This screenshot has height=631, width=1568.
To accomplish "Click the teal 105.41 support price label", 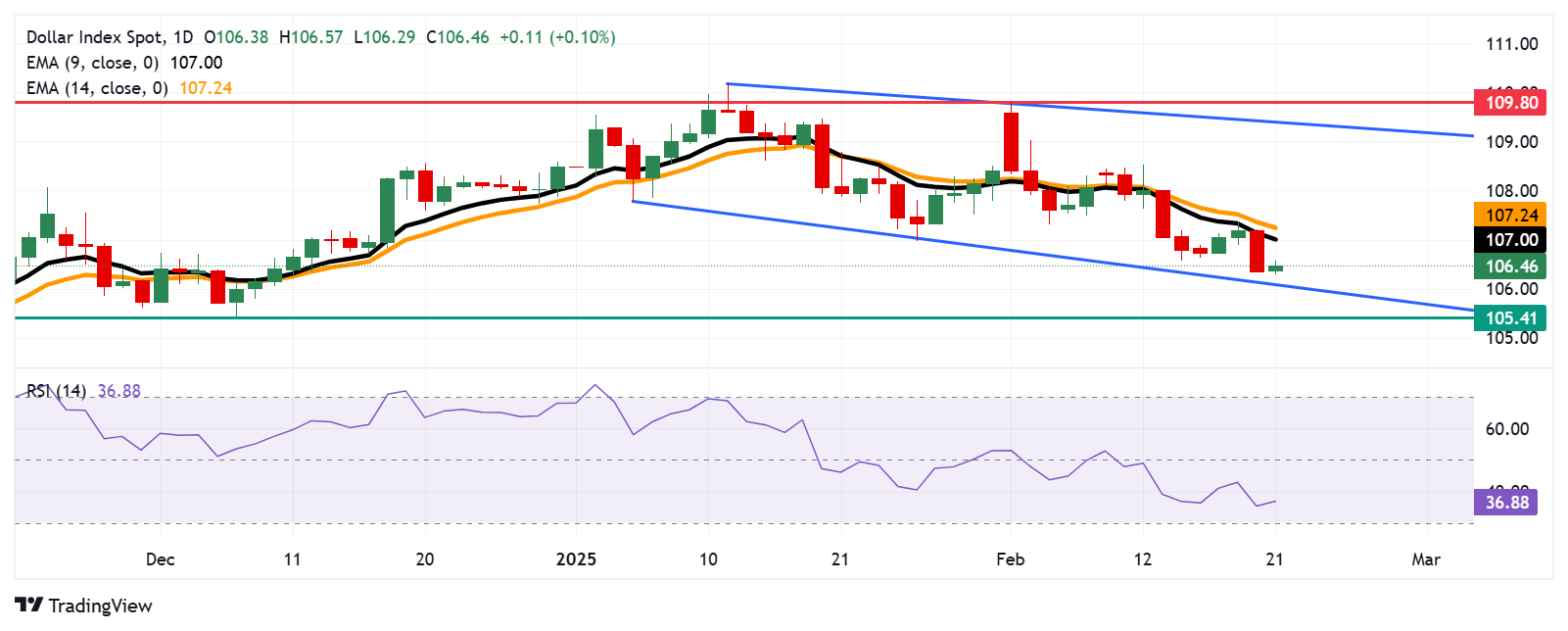I will tap(1510, 317).
